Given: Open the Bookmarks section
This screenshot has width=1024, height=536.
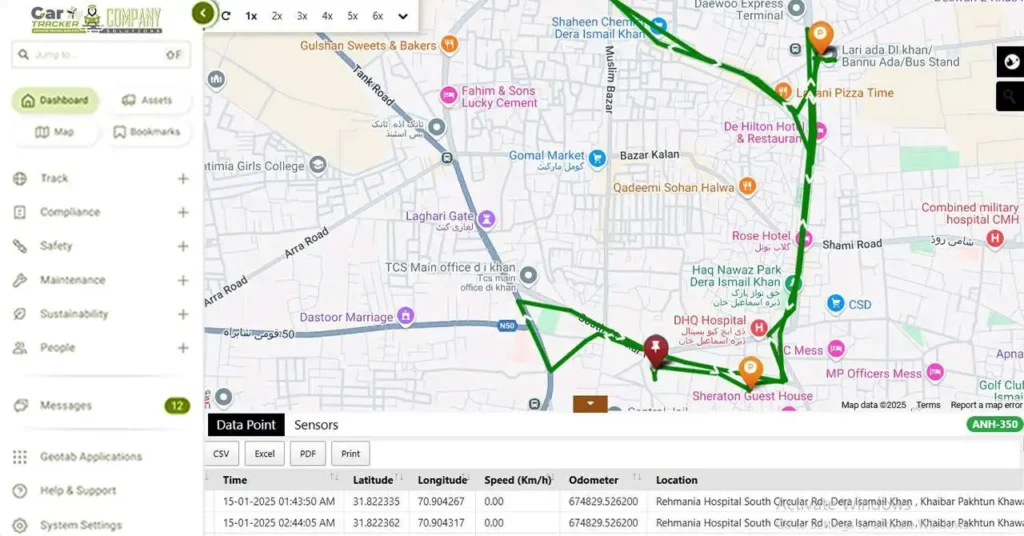Looking at the screenshot, I should point(148,132).
